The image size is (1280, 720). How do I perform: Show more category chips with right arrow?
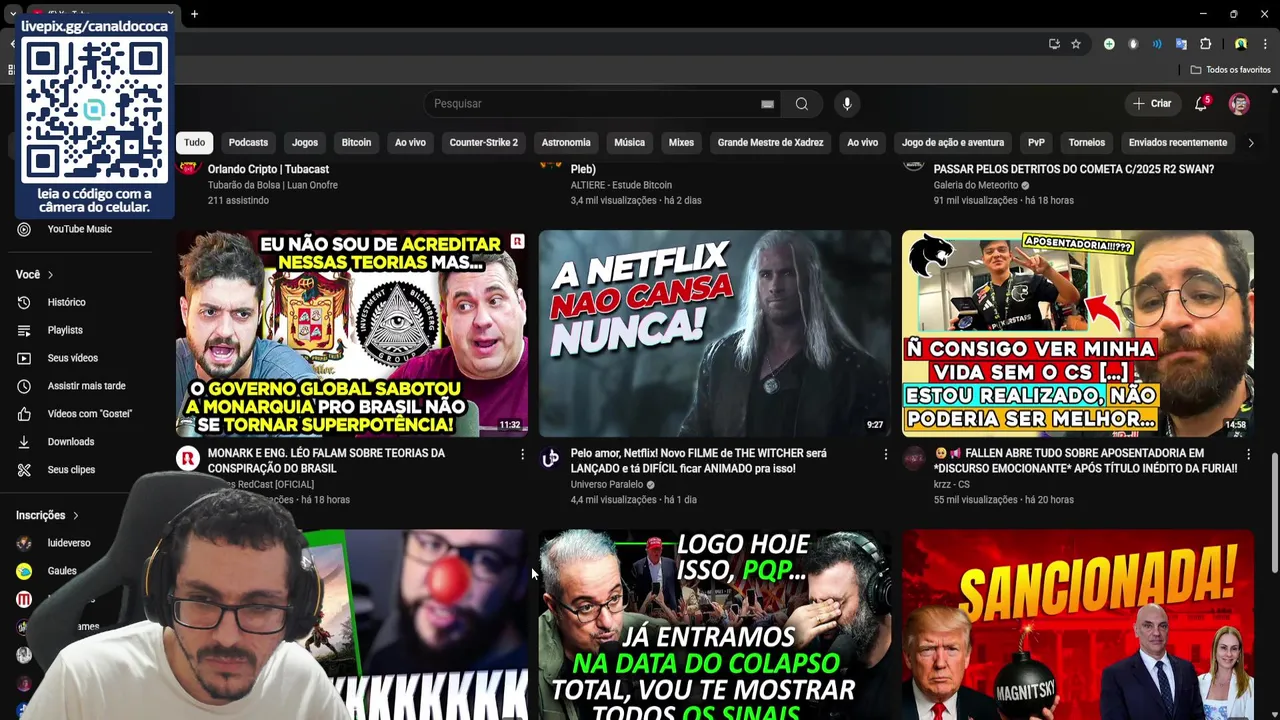pyautogui.click(x=1250, y=143)
